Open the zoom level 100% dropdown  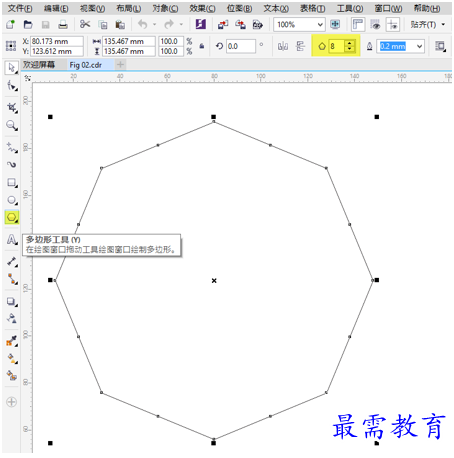[320, 25]
